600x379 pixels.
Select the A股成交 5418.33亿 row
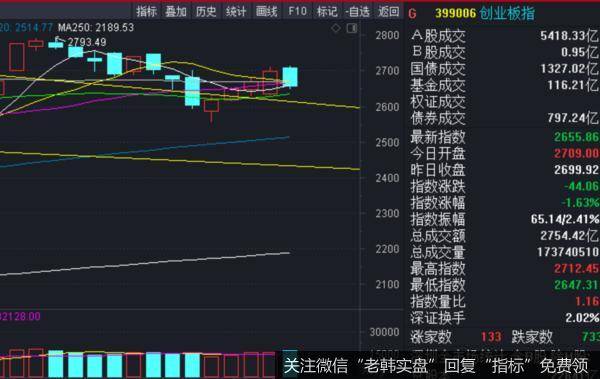click(x=504, y=36)
